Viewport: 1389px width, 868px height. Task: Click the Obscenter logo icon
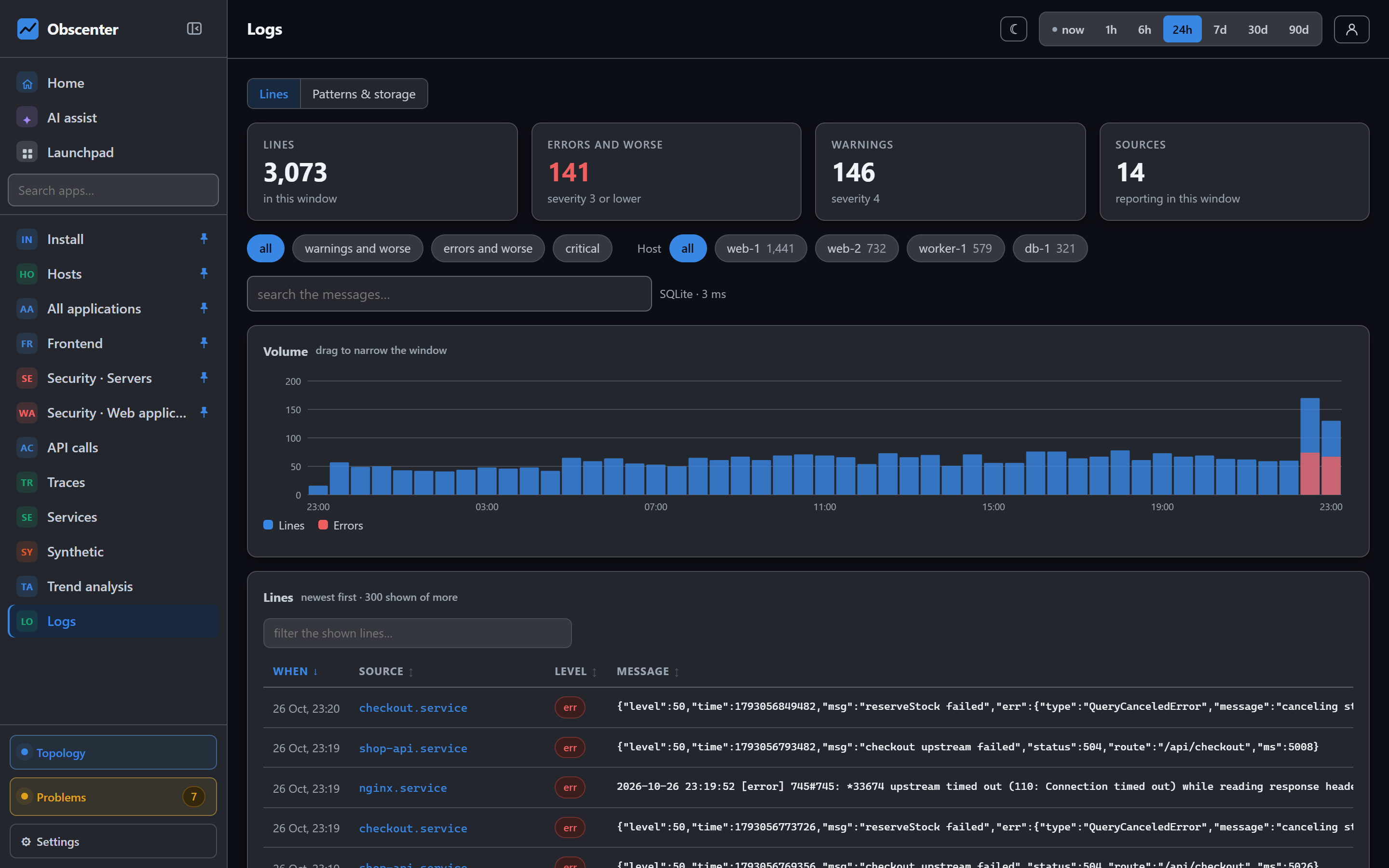[27, 29]
